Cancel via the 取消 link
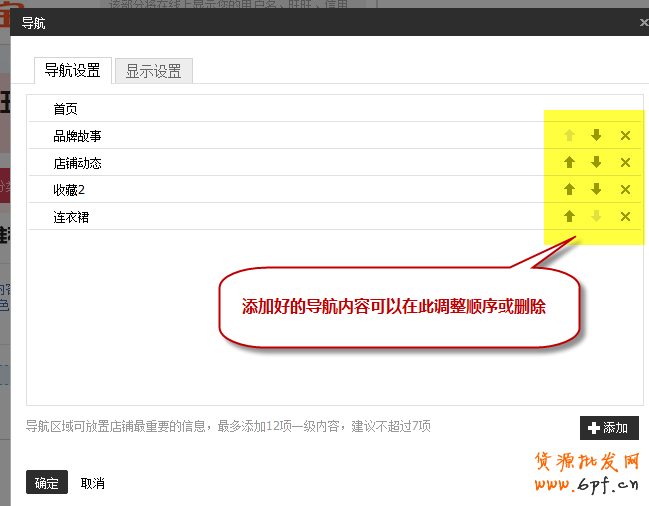The height and width of the screenshot is (506, 649). (93, 483)
